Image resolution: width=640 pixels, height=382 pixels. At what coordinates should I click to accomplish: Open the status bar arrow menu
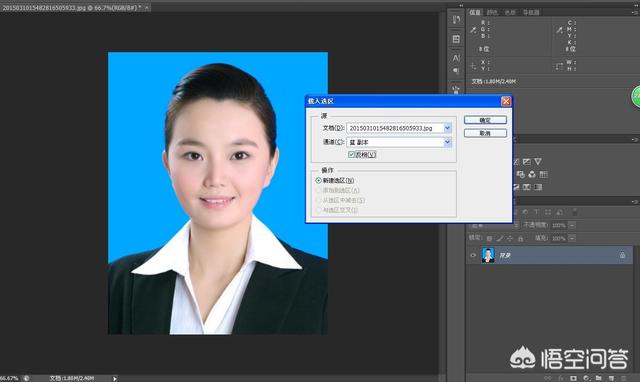tap(115, 378)
